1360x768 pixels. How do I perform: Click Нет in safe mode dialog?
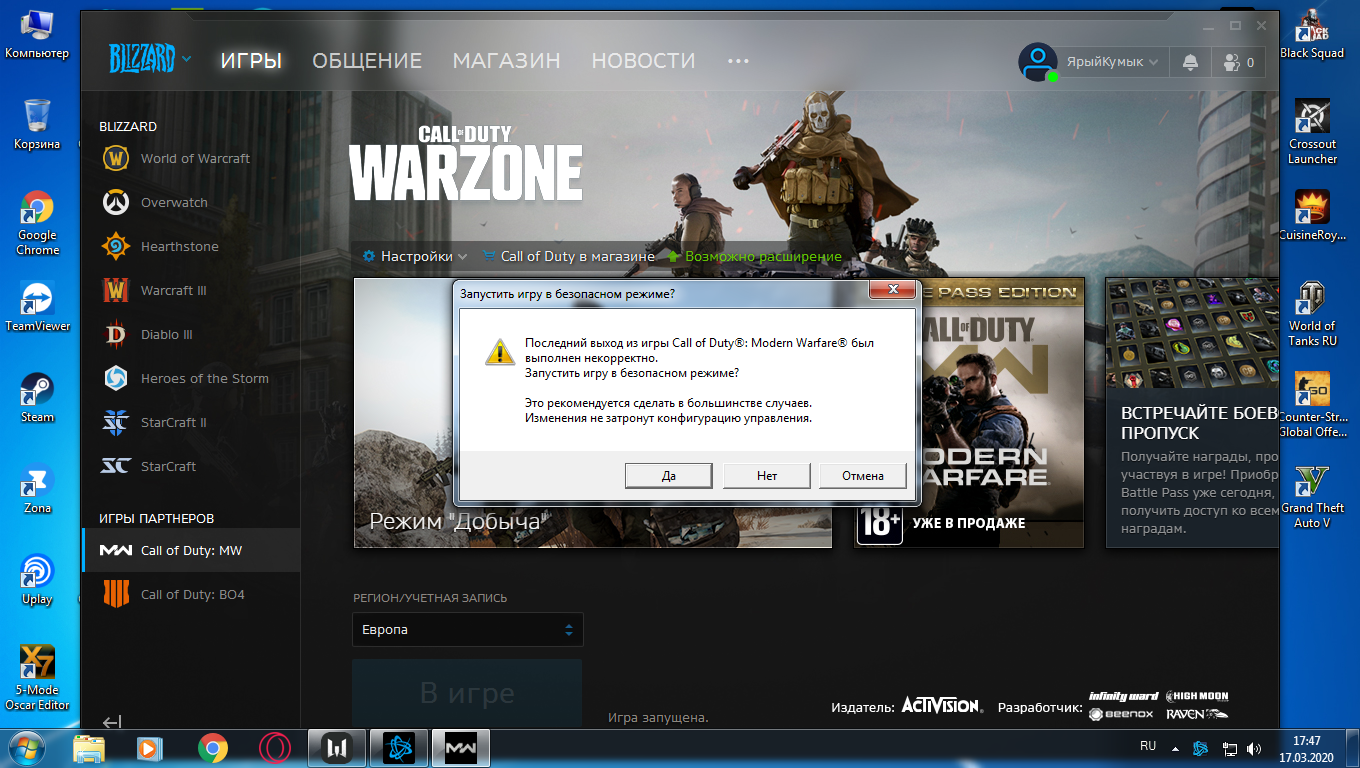767,476
